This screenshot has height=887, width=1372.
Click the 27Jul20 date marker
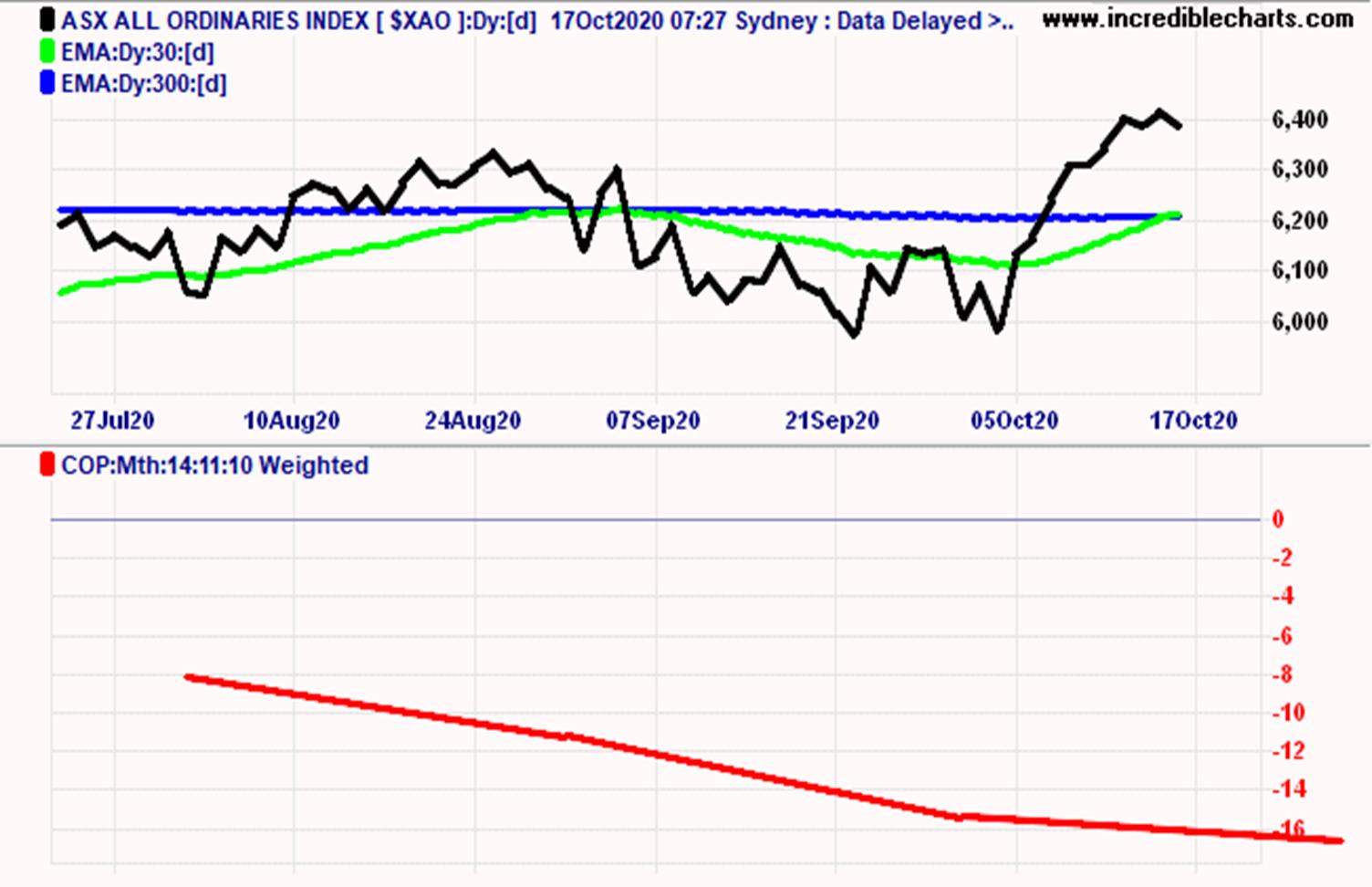click(x=112, y=421)
